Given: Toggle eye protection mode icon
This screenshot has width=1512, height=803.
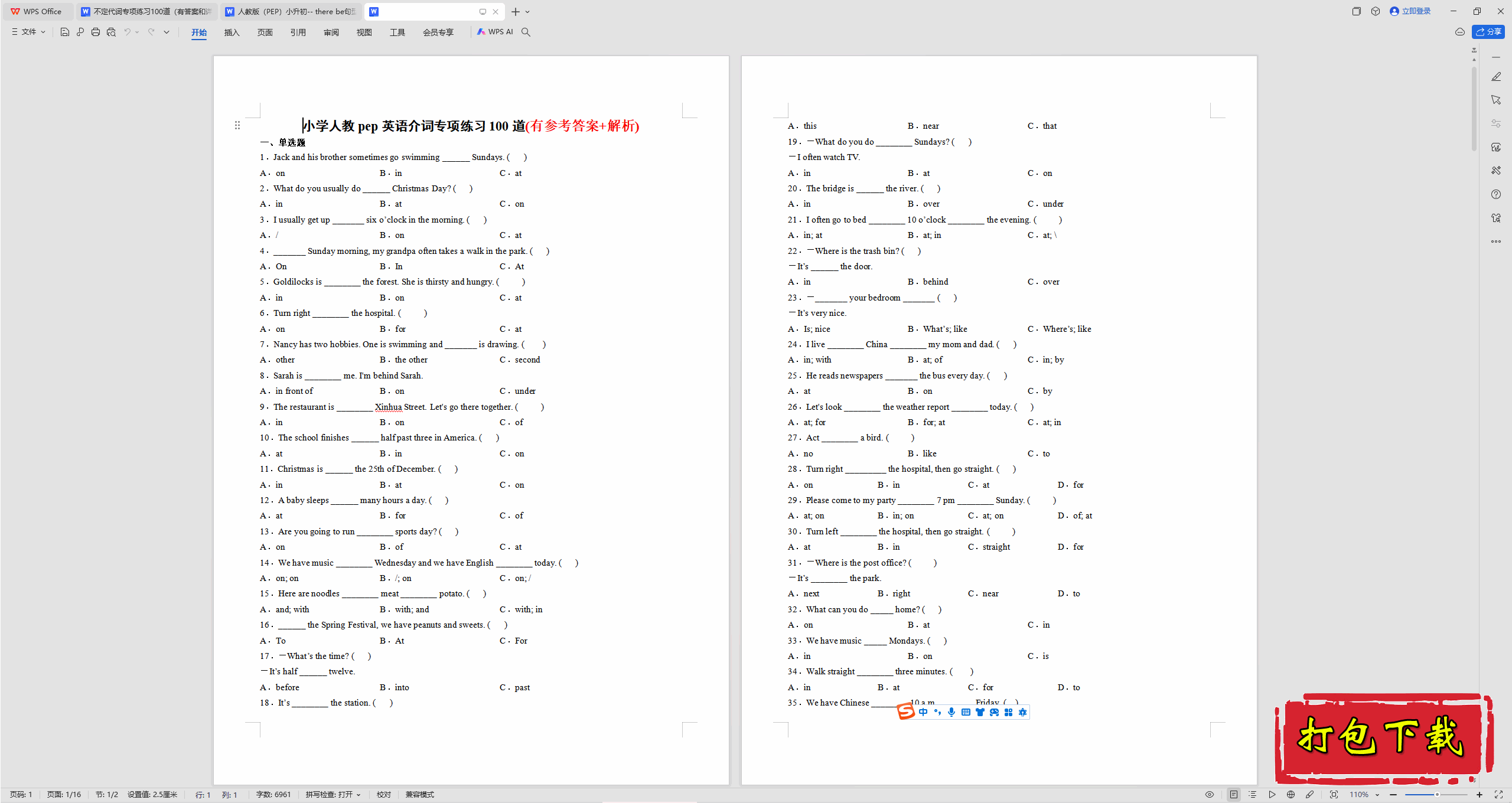Looking at the screenshot, I should (1210, 795).
